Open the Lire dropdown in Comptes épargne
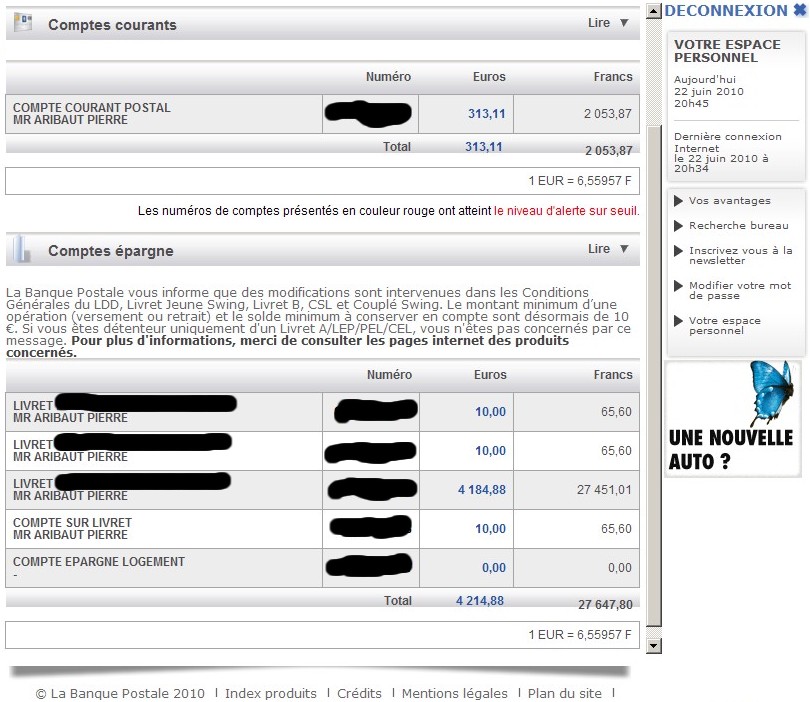The image size is (810, 702). click(608, 248)
